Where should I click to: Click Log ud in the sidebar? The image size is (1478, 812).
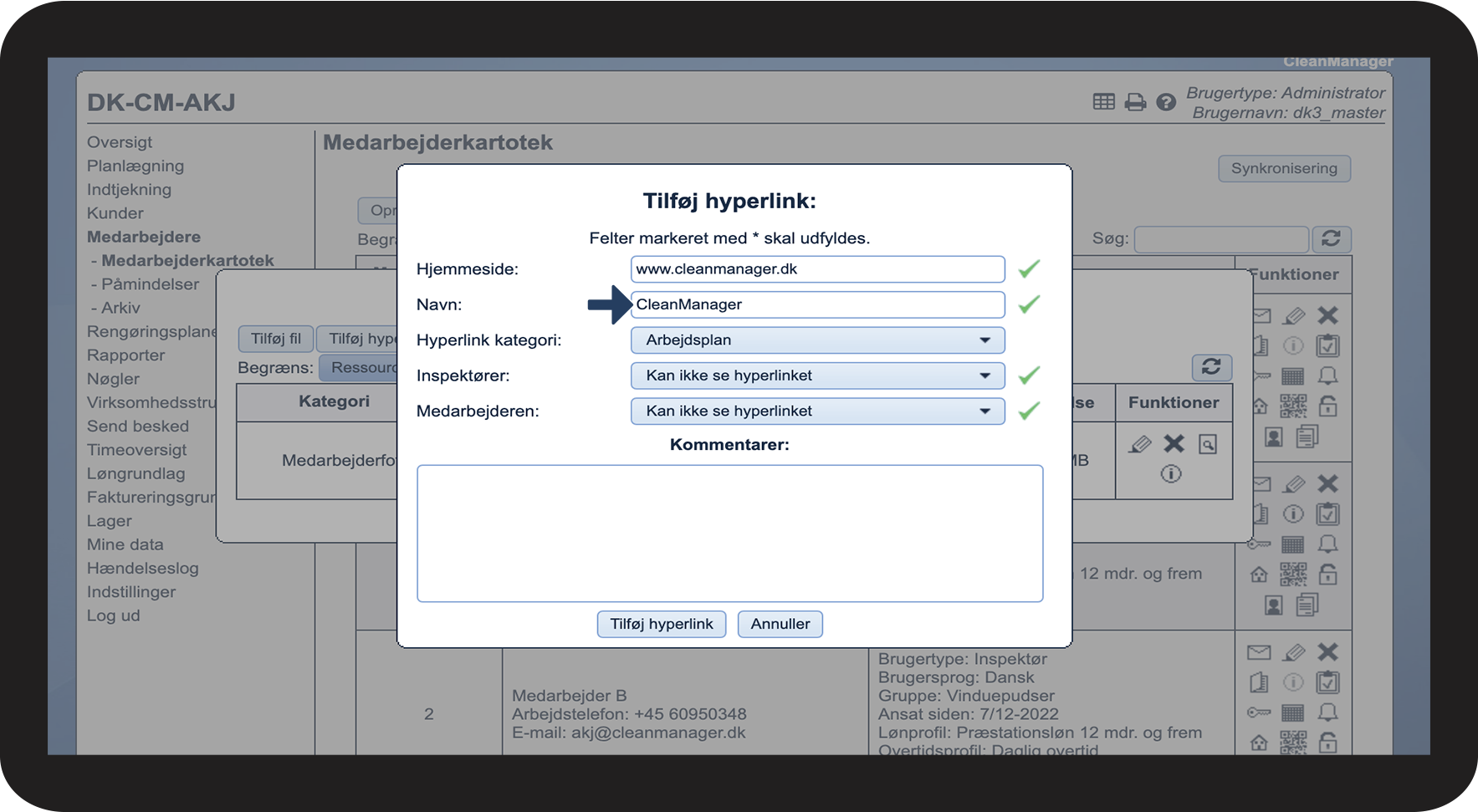click(x=114, y=615)
